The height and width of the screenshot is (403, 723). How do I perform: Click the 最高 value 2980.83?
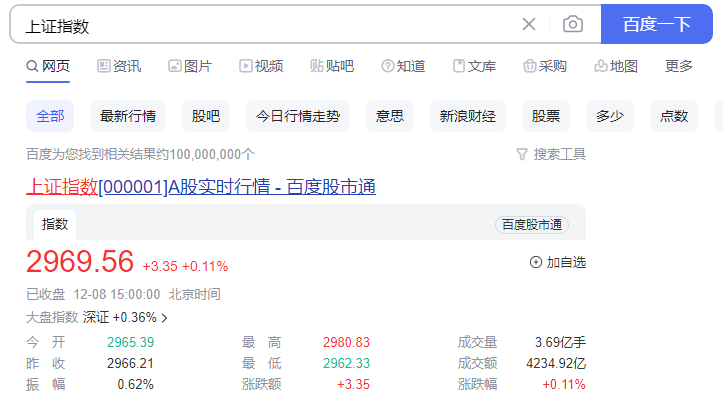(x=346, y=342)
